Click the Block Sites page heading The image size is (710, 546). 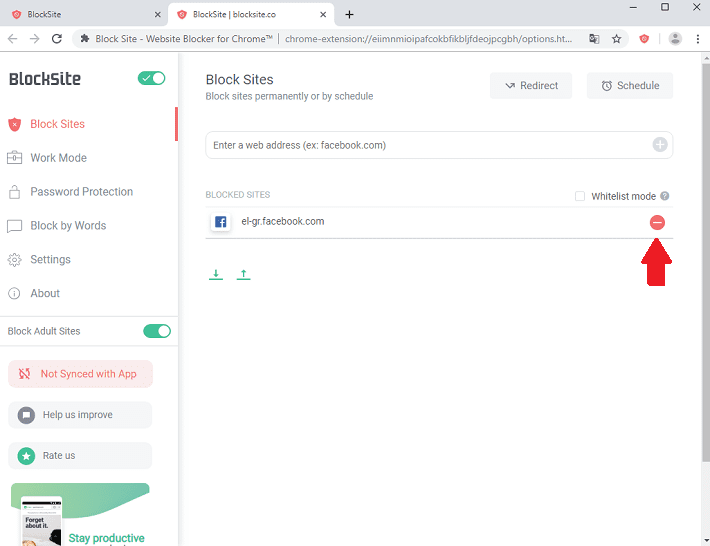pos(240,80)
